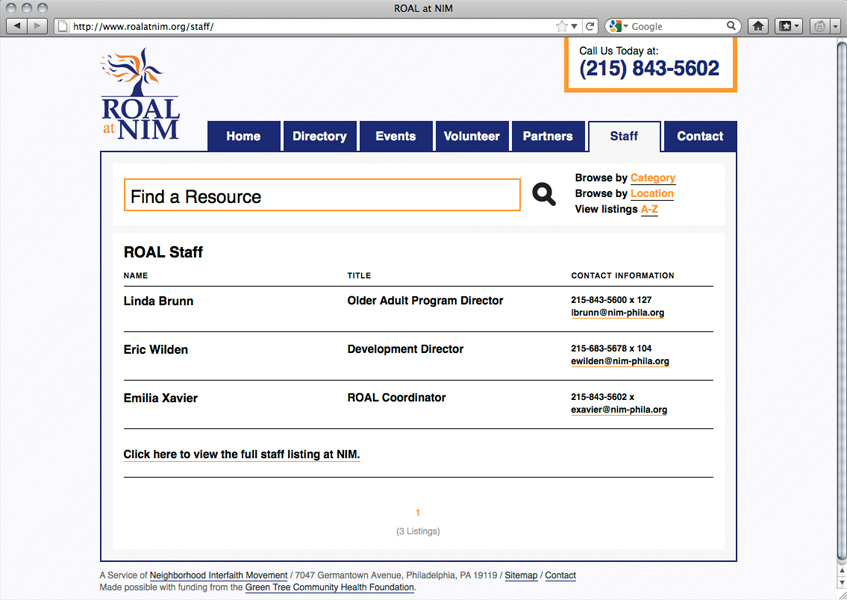Click the title ROAL Coordinator
The image size is (847, 600).
tap(396, 397)
